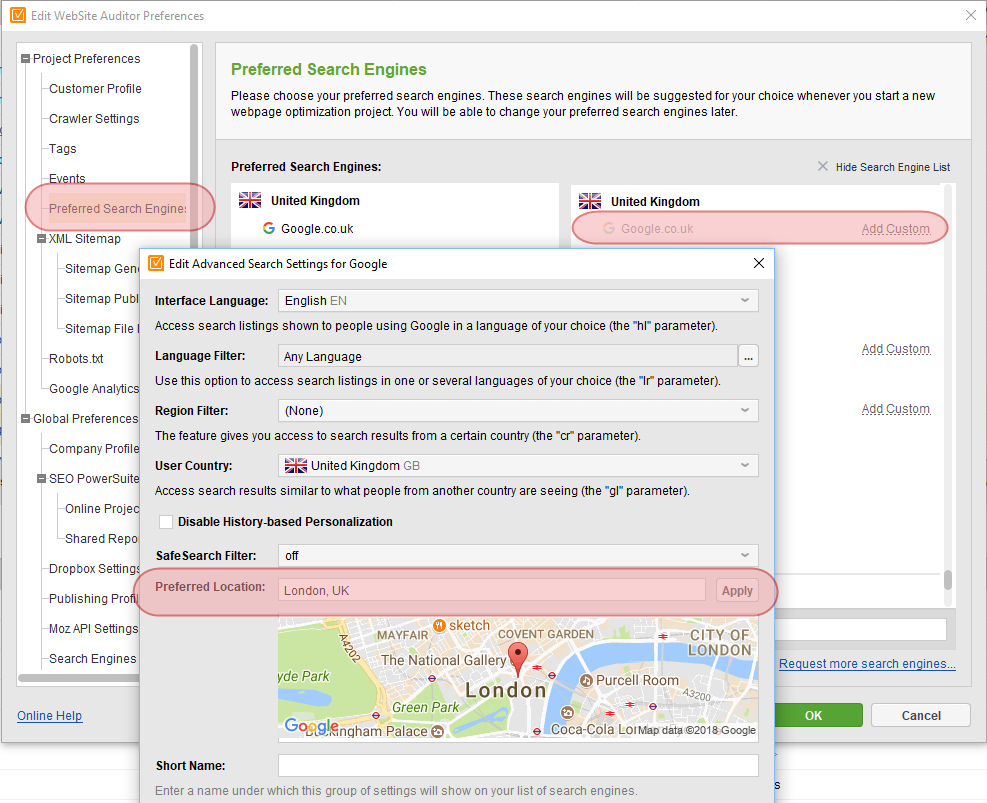The height and width of the screenshot is (803, 987).
Task: Open Dropbox Settings preferences
Action: 94,569
